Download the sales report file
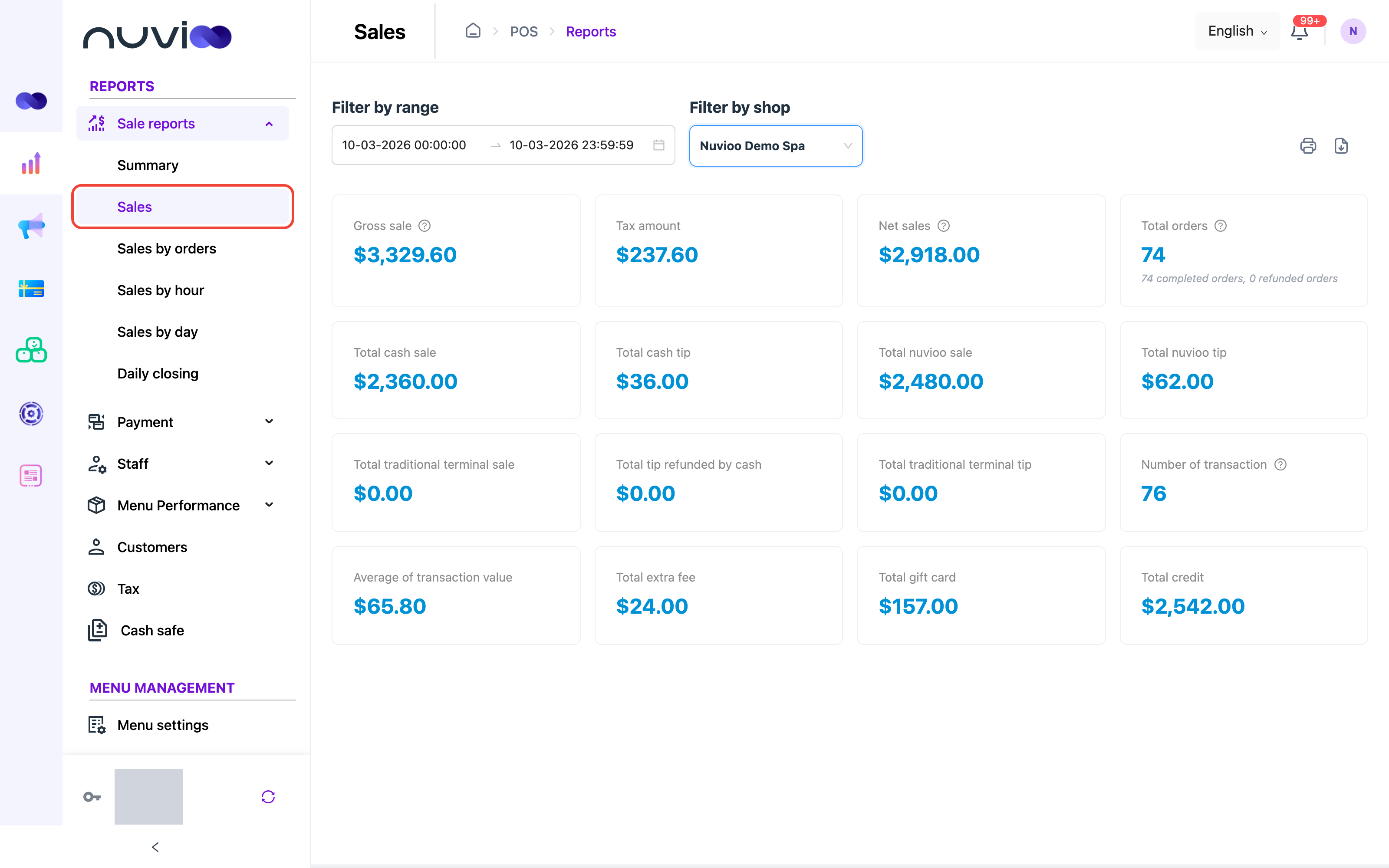The height and width of the screenshot is (868, 1389). point(1341,146)
